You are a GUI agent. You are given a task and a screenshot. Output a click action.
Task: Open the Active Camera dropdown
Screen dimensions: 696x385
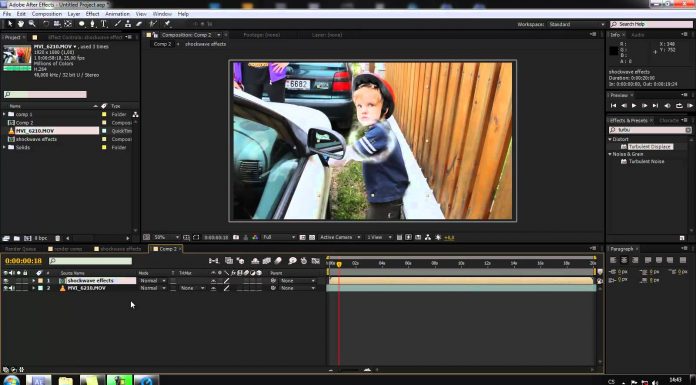(340, 238)
